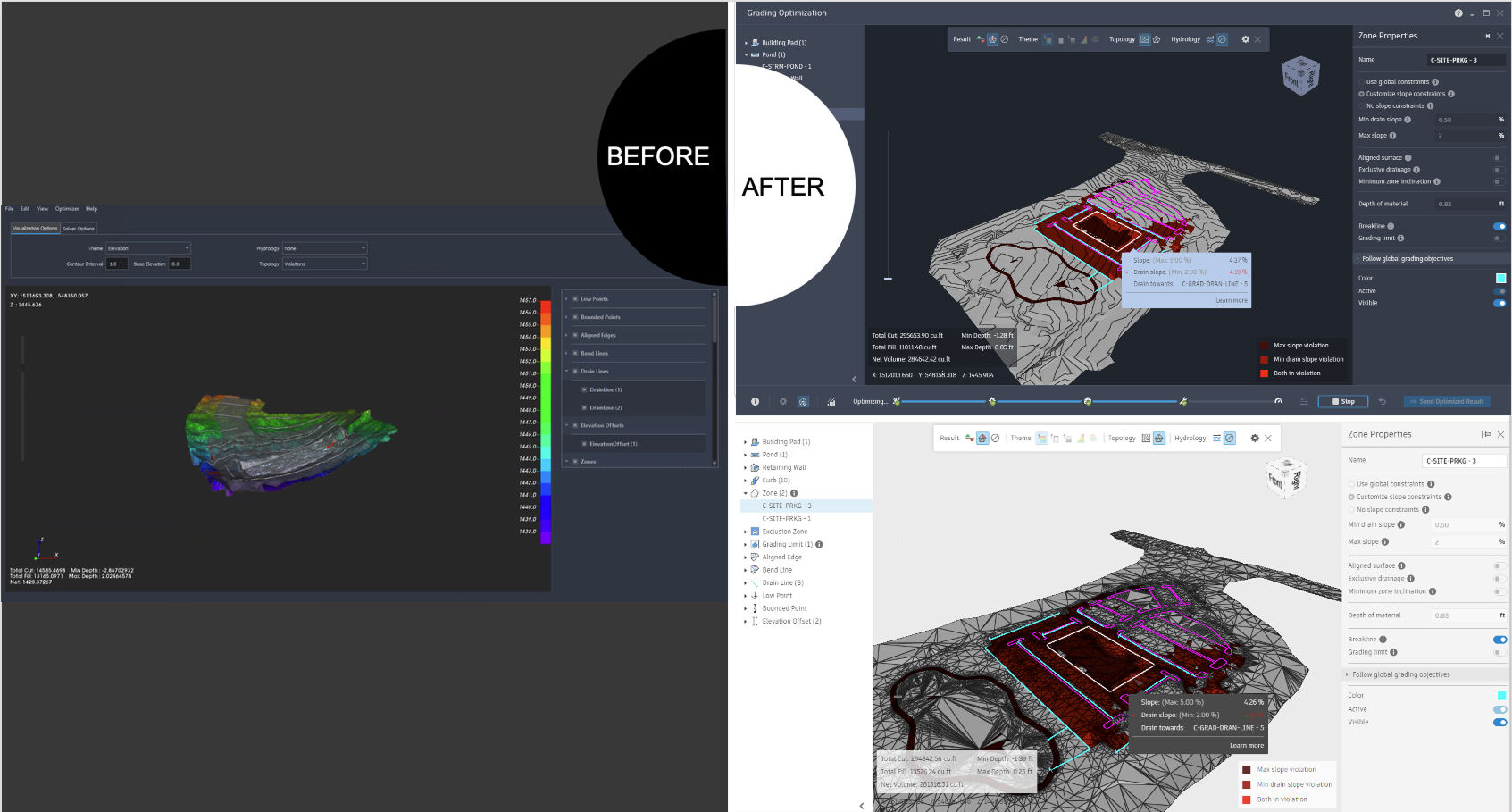The image size is (1512, 812).
Task: Open Hydrology dropdown showing None
Action: pos(325,248)
